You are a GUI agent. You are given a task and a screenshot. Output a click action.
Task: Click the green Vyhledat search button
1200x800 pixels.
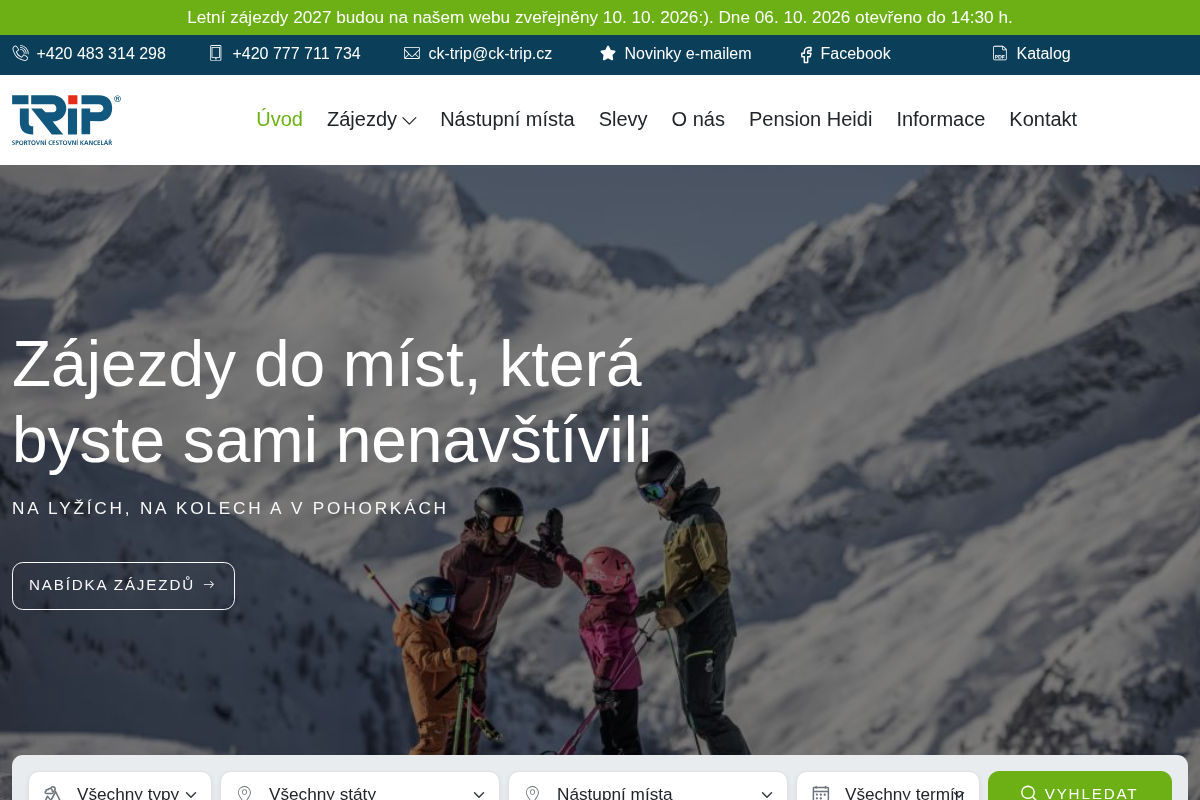[x=1080, y=786]
